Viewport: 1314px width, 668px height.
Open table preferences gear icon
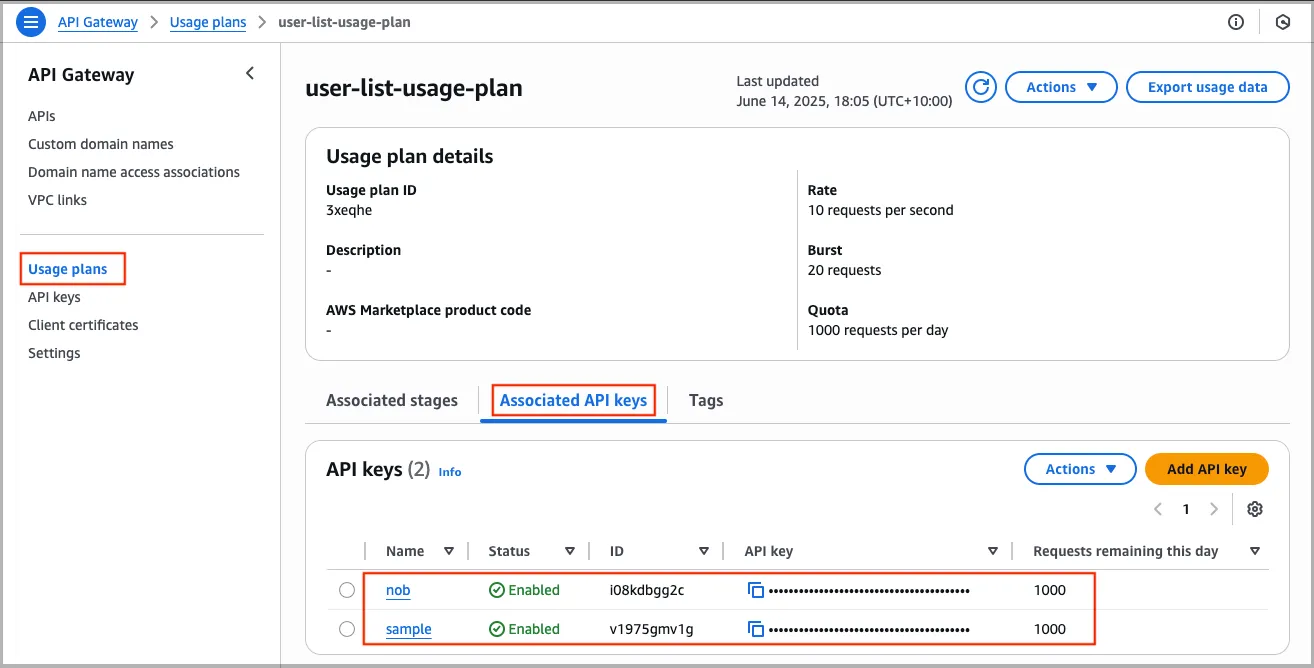[1255, 509]
